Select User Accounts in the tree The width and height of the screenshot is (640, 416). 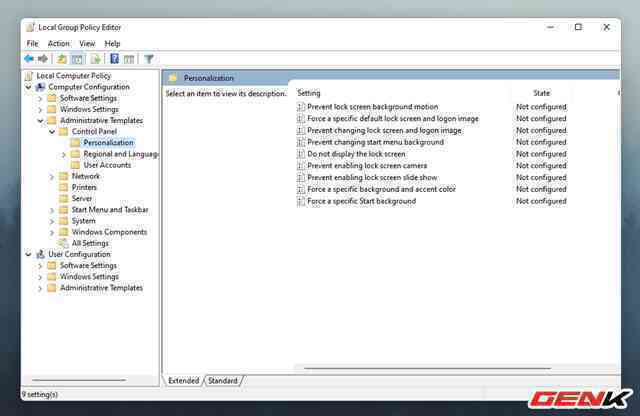[107, 165]
